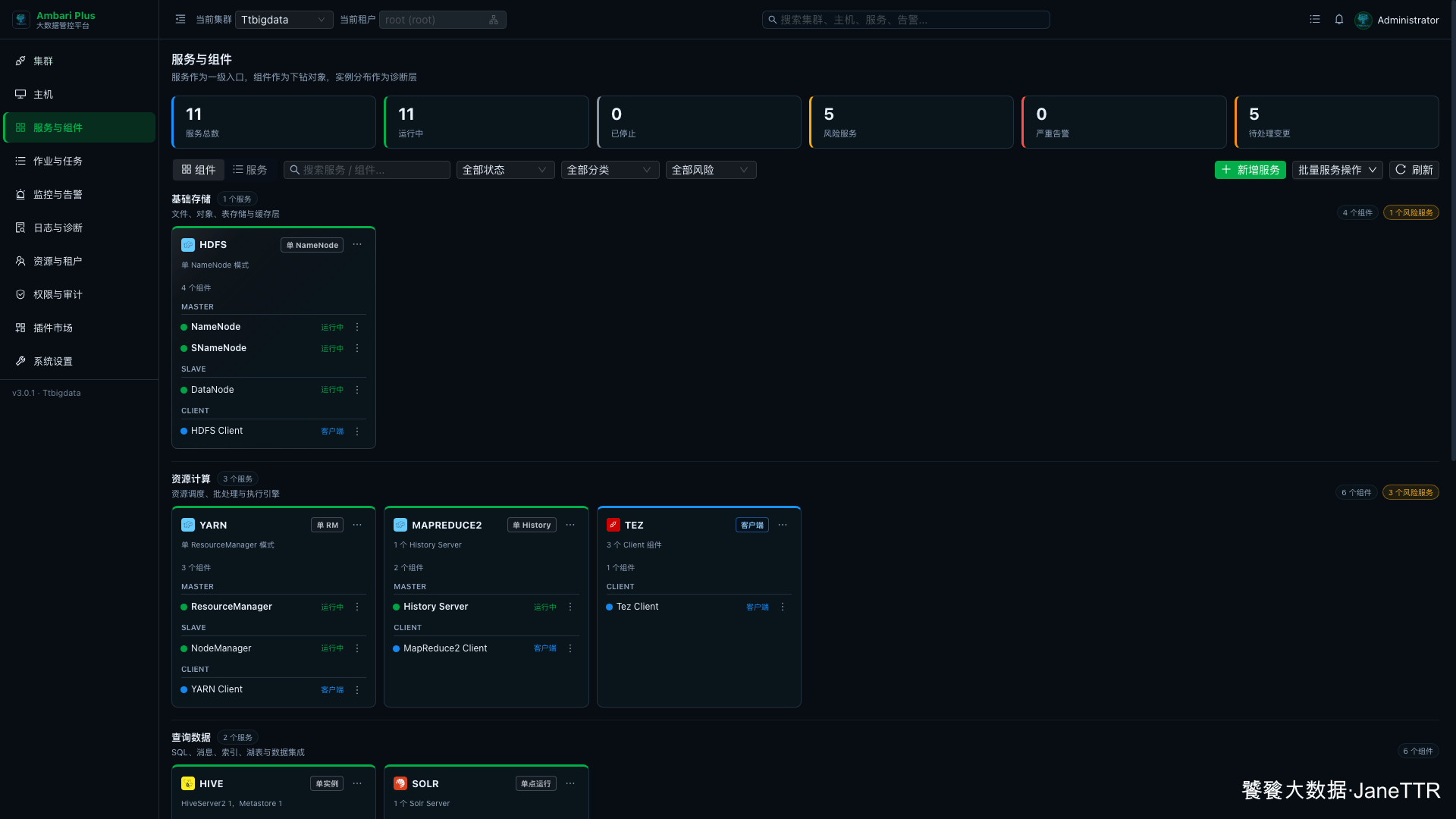Click the 风险服务 5 stat card

pos(912,122)
